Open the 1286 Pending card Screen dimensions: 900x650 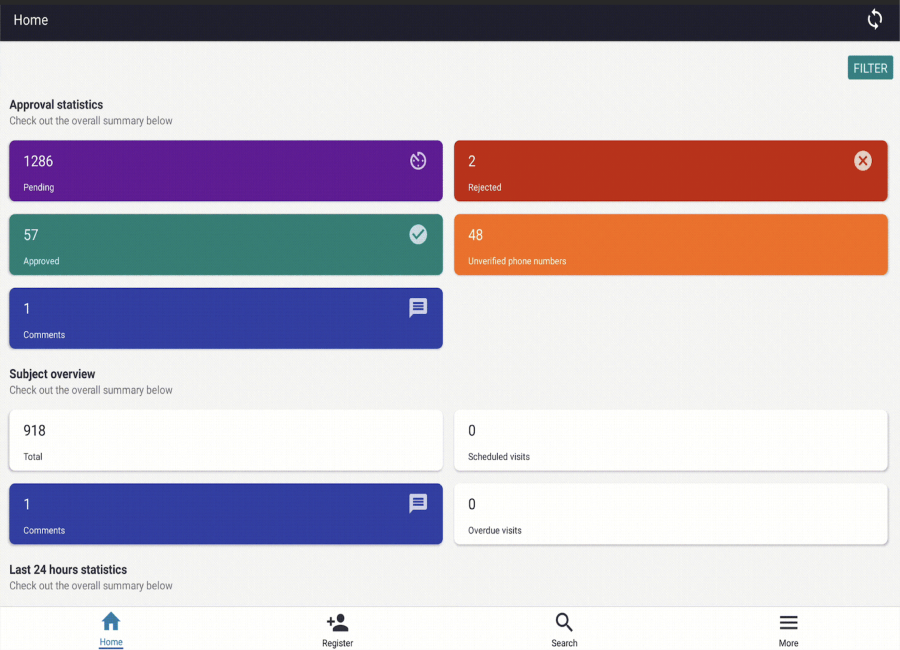tap(225, 171)
